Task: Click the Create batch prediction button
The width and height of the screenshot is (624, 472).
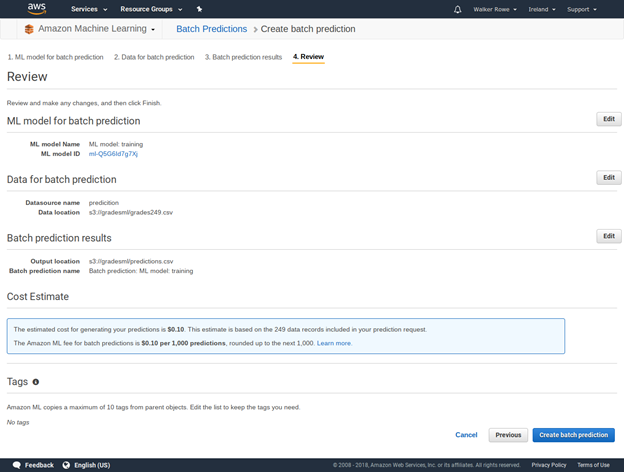Action: [x=573, y=435]
